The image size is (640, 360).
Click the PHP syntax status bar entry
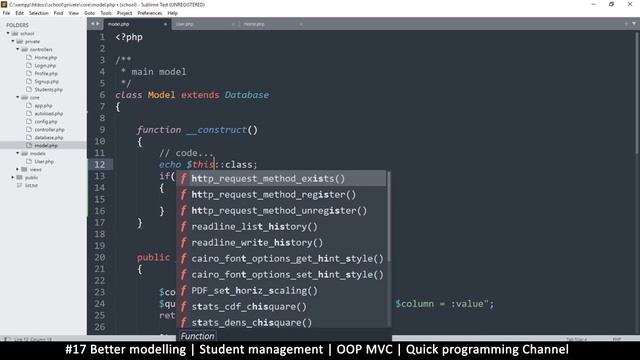[x=617, y=339]
